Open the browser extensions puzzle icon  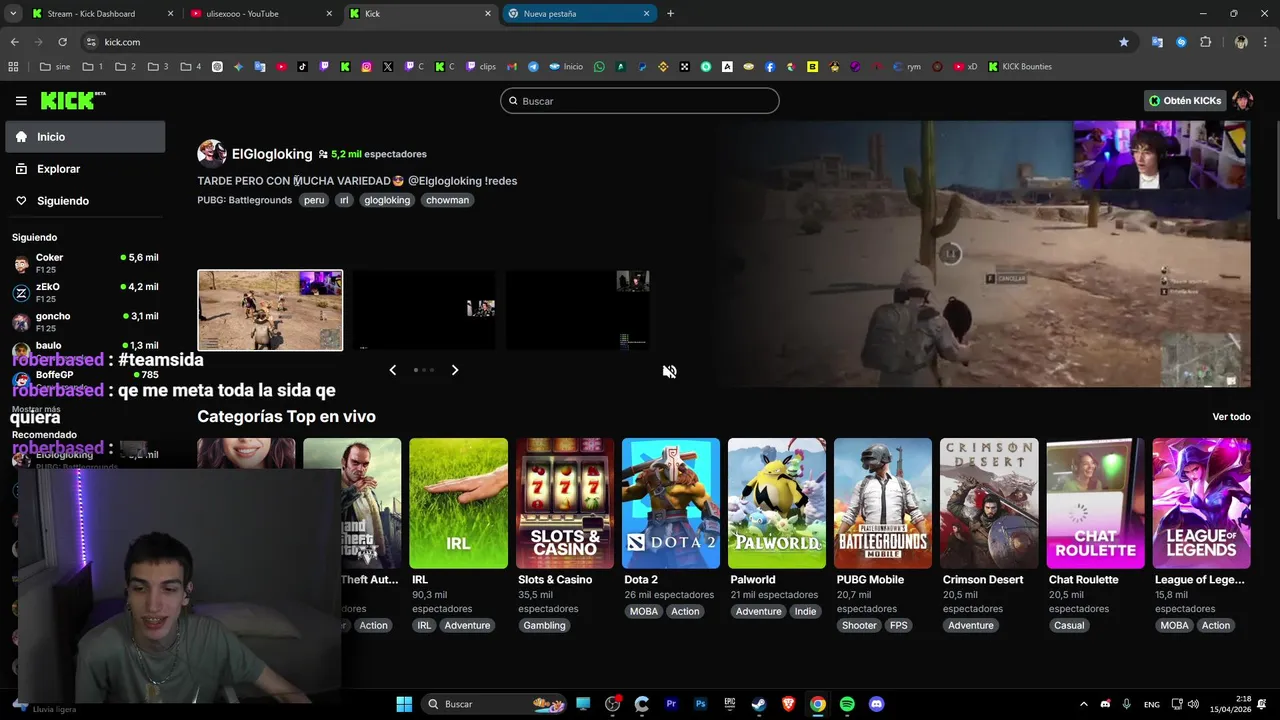tap(1205, 42)
